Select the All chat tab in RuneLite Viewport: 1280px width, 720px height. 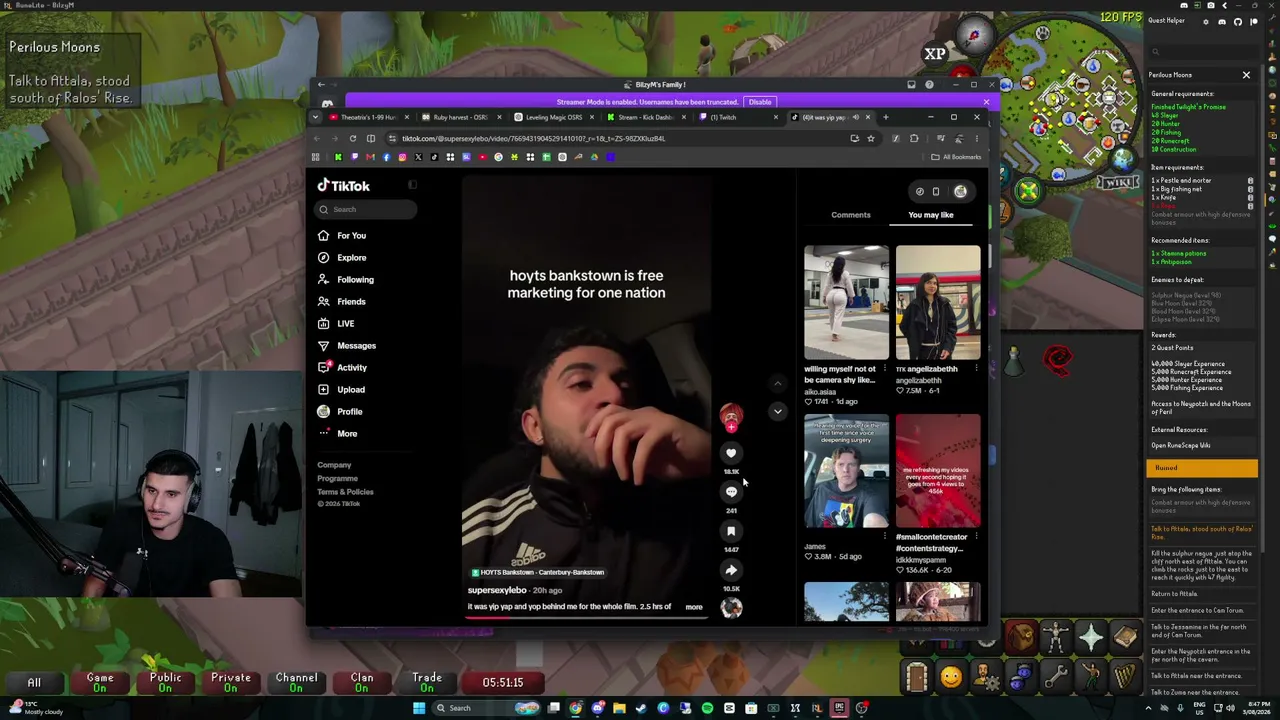[34, 682]
